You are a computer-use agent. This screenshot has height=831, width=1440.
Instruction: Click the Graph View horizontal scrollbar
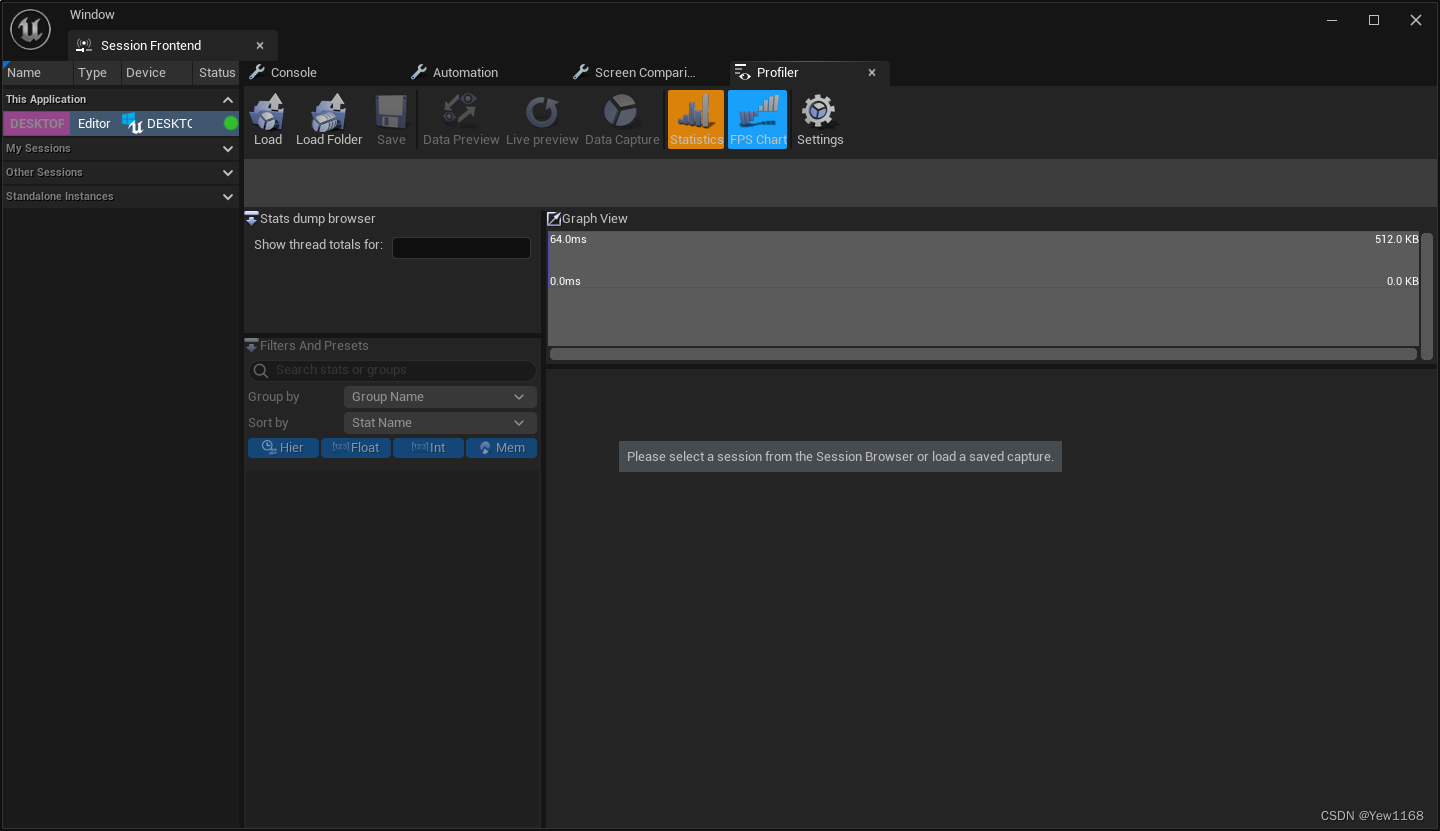point(983,354)
